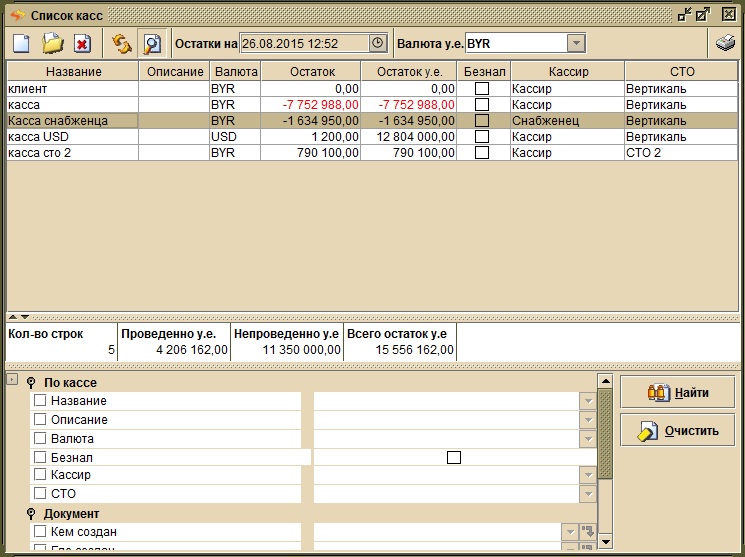The height and width of the screenshot is (557, 745).
Task: Click the Проведенно у.е. value 4 206 162,00
Action: click(x=192, y=350)
